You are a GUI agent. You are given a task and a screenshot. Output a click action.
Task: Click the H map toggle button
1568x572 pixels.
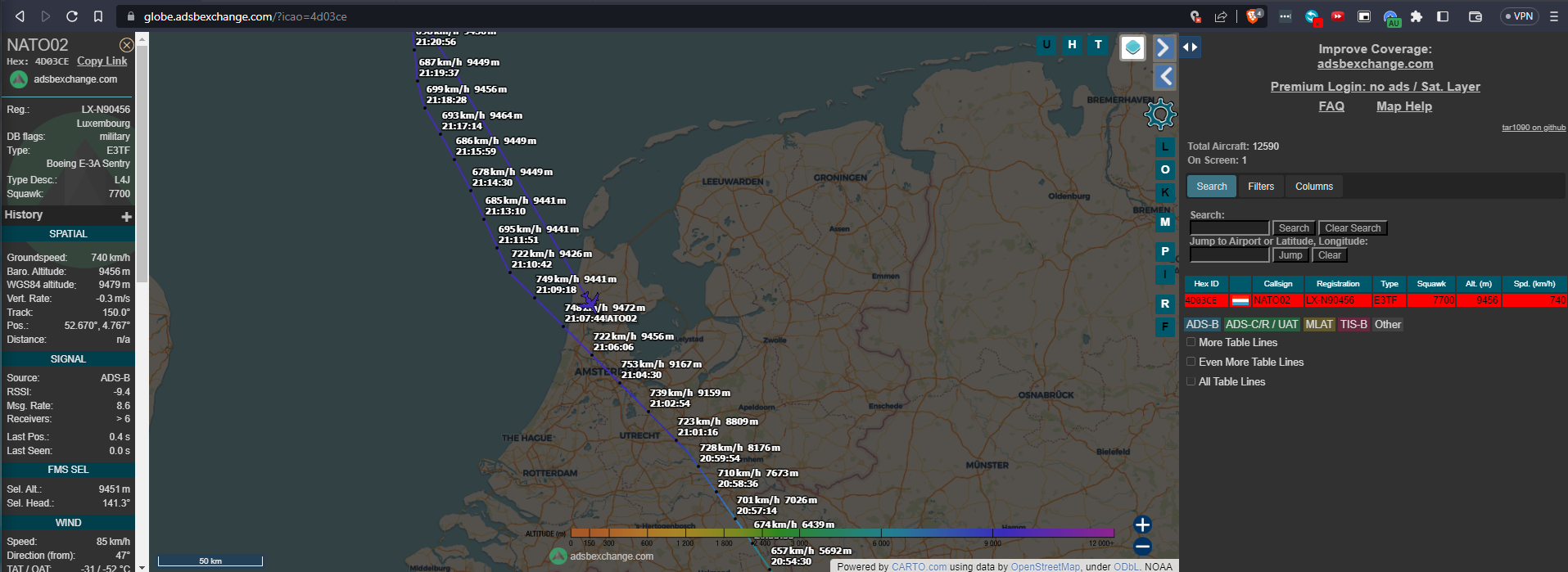(1072, 45)
